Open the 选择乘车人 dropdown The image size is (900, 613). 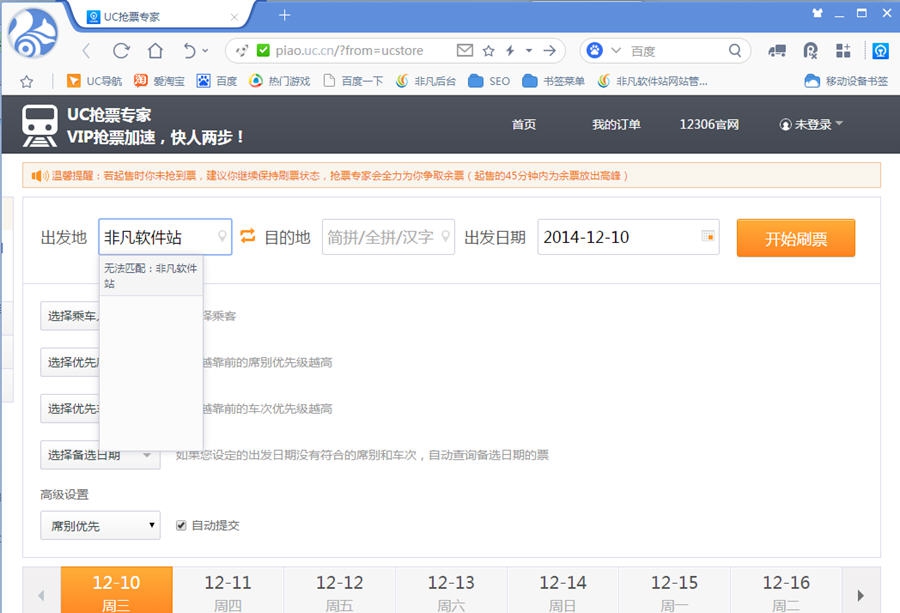tap(70, 317)
